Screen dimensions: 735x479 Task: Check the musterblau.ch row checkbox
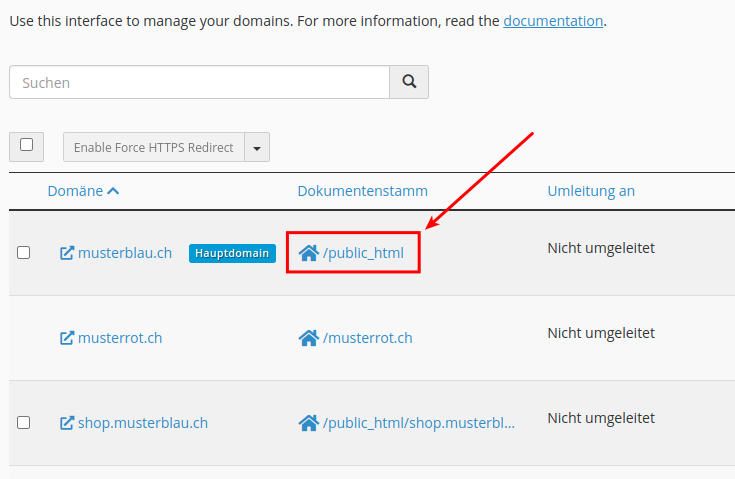coord(23,253)
